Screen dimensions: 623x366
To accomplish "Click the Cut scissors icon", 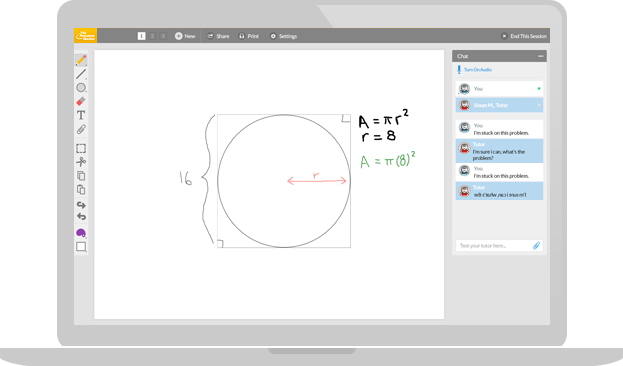I will [x=81, y=162].
